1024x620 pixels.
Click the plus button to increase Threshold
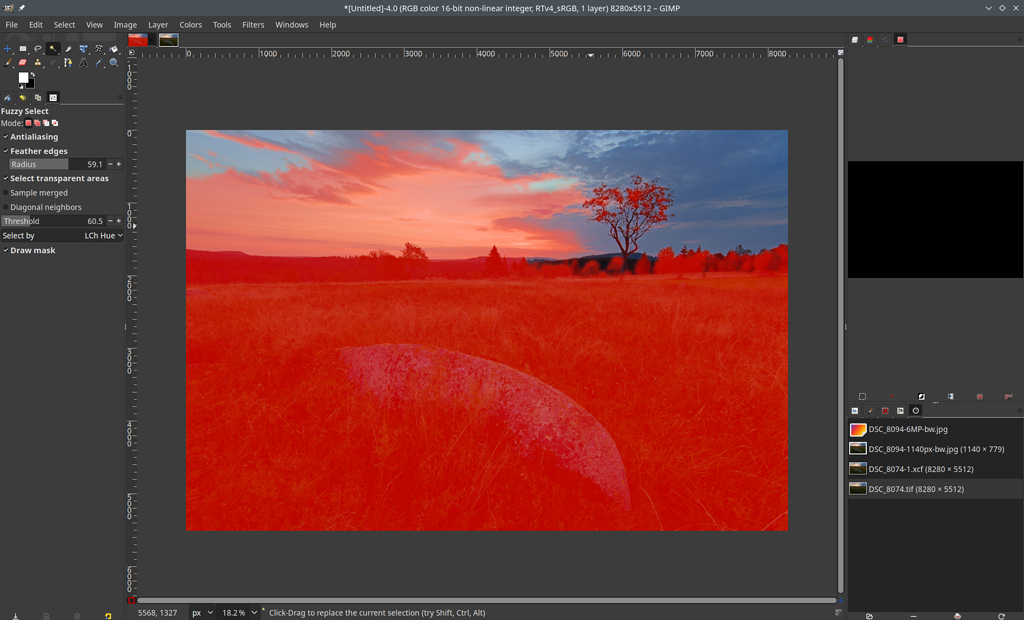tap(120, 221)
